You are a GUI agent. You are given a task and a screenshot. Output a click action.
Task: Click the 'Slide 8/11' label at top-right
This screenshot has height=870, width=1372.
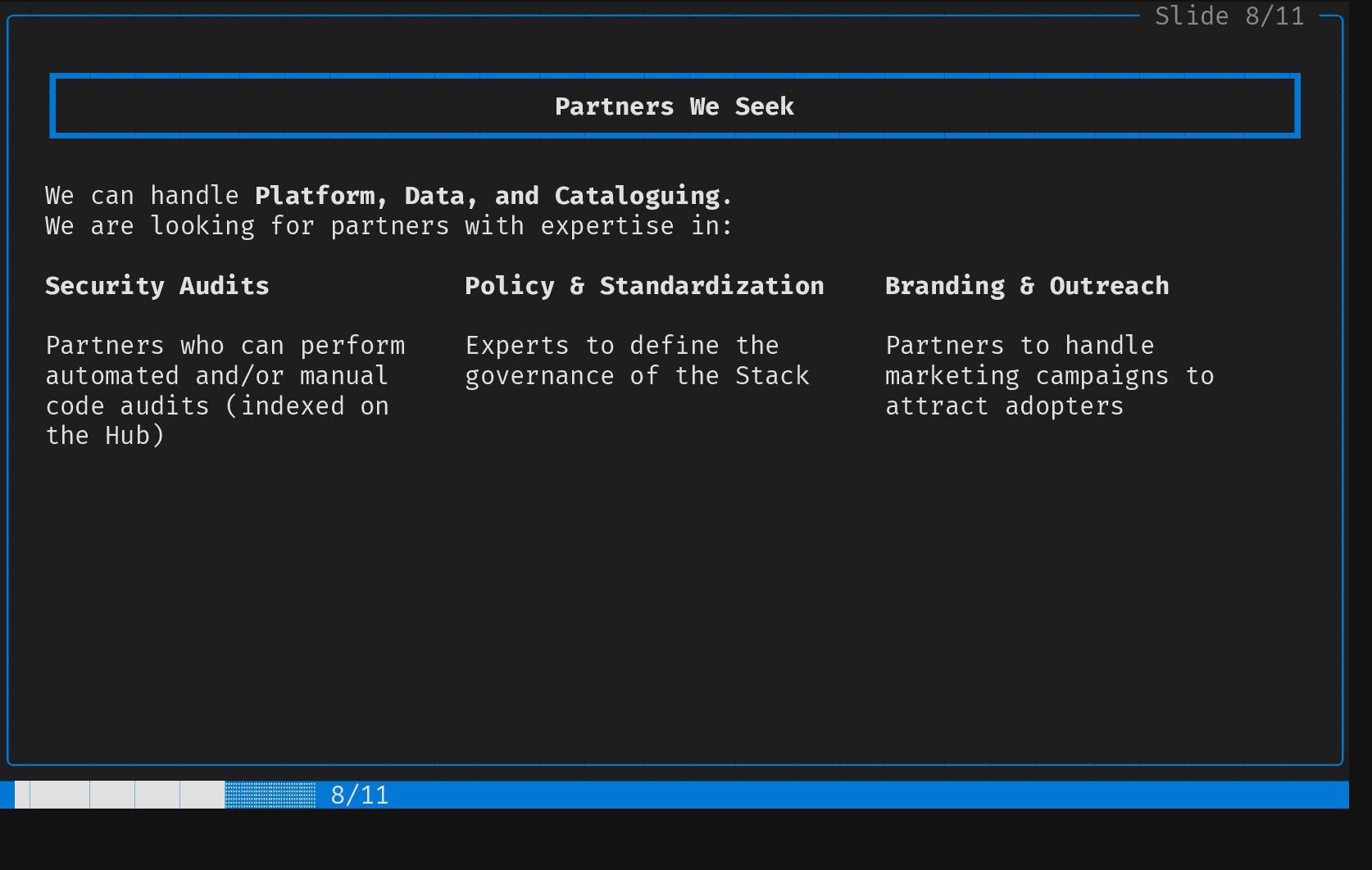pyautogui.click(x=1229, y=16)
